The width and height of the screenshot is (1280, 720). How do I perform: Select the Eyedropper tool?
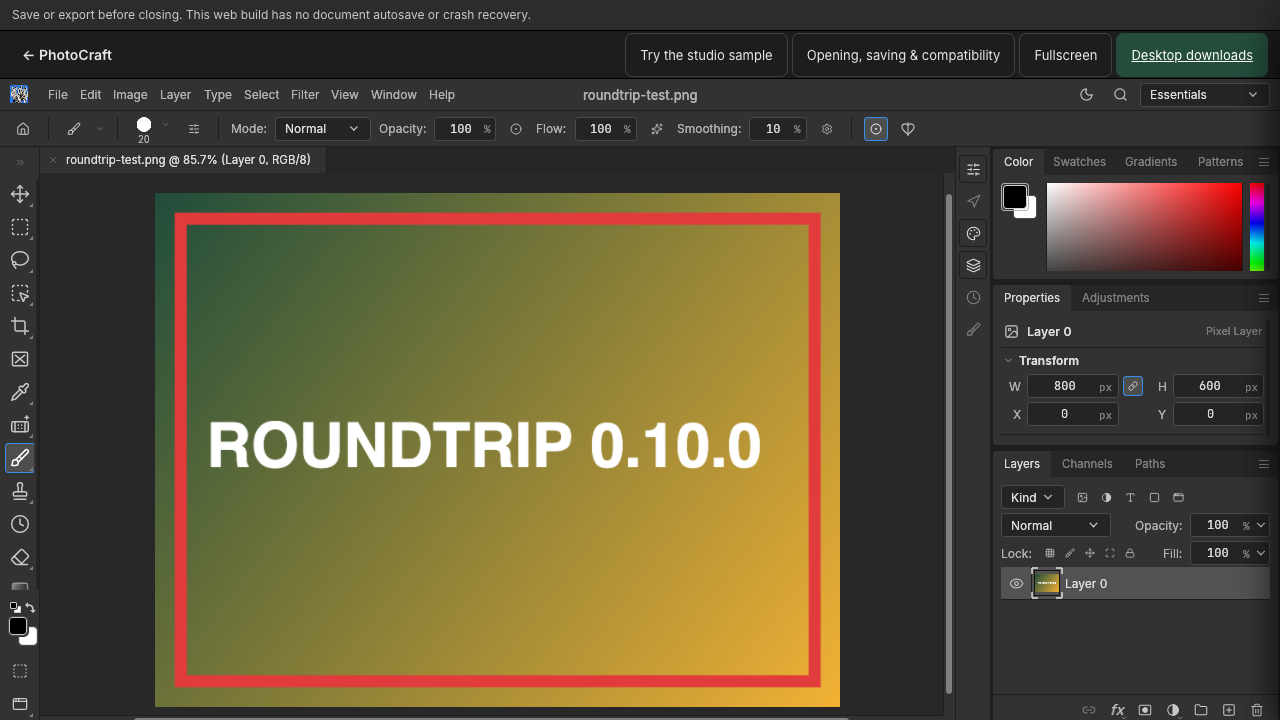20,392
